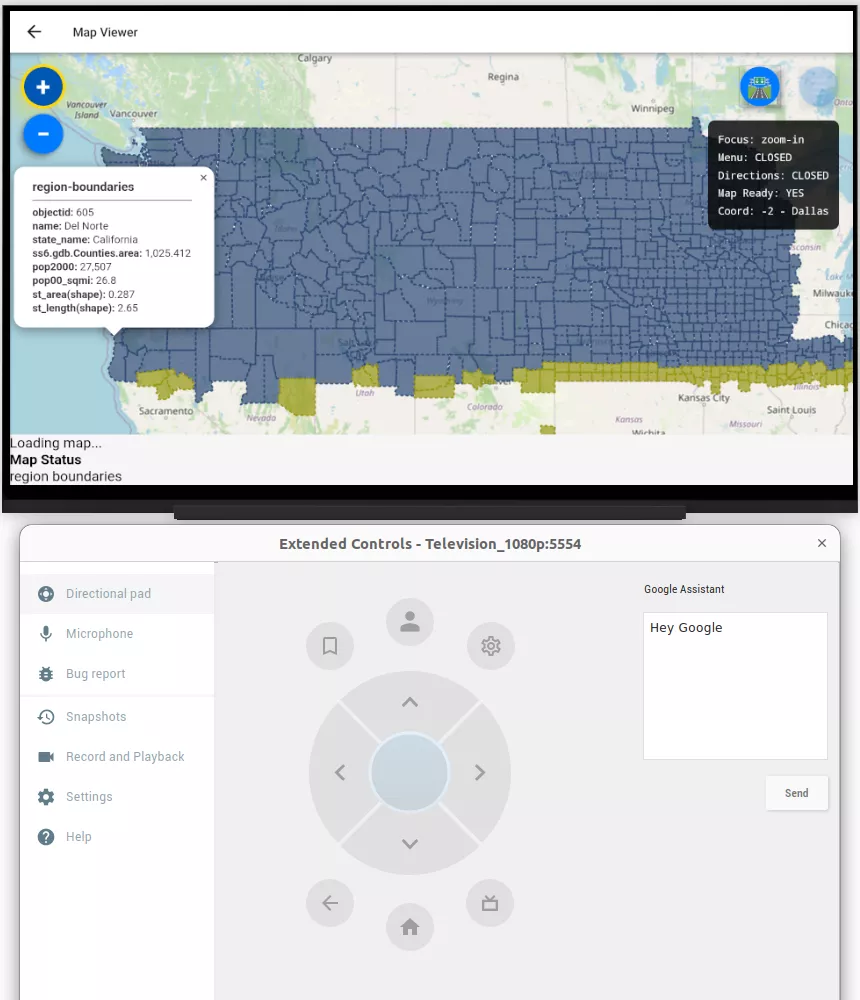860x1000 pixels.
Task: Close the region-boundaries popup
Action: 203,178
